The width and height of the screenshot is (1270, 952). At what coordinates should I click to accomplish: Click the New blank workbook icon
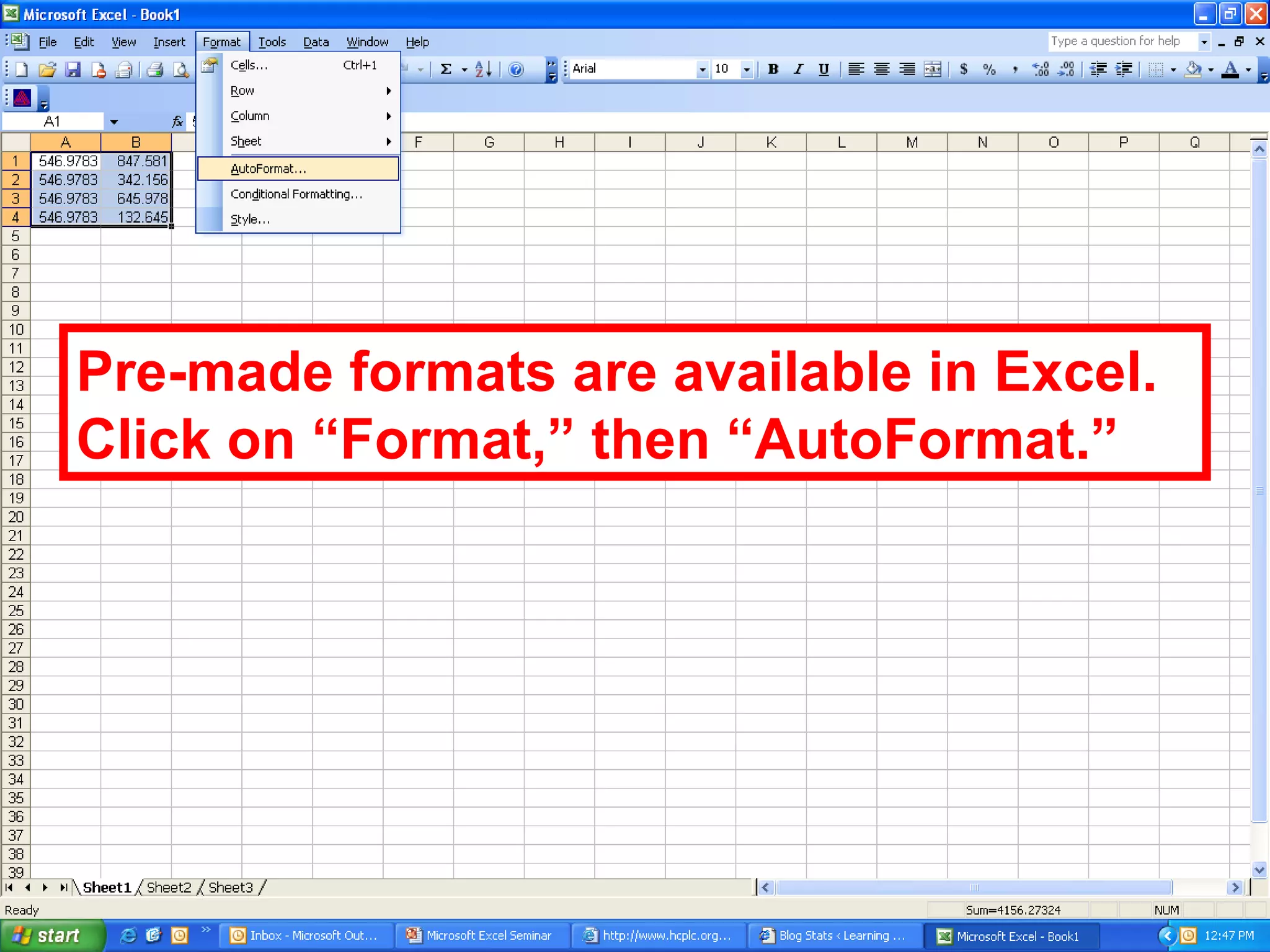[x=21, y=69]
